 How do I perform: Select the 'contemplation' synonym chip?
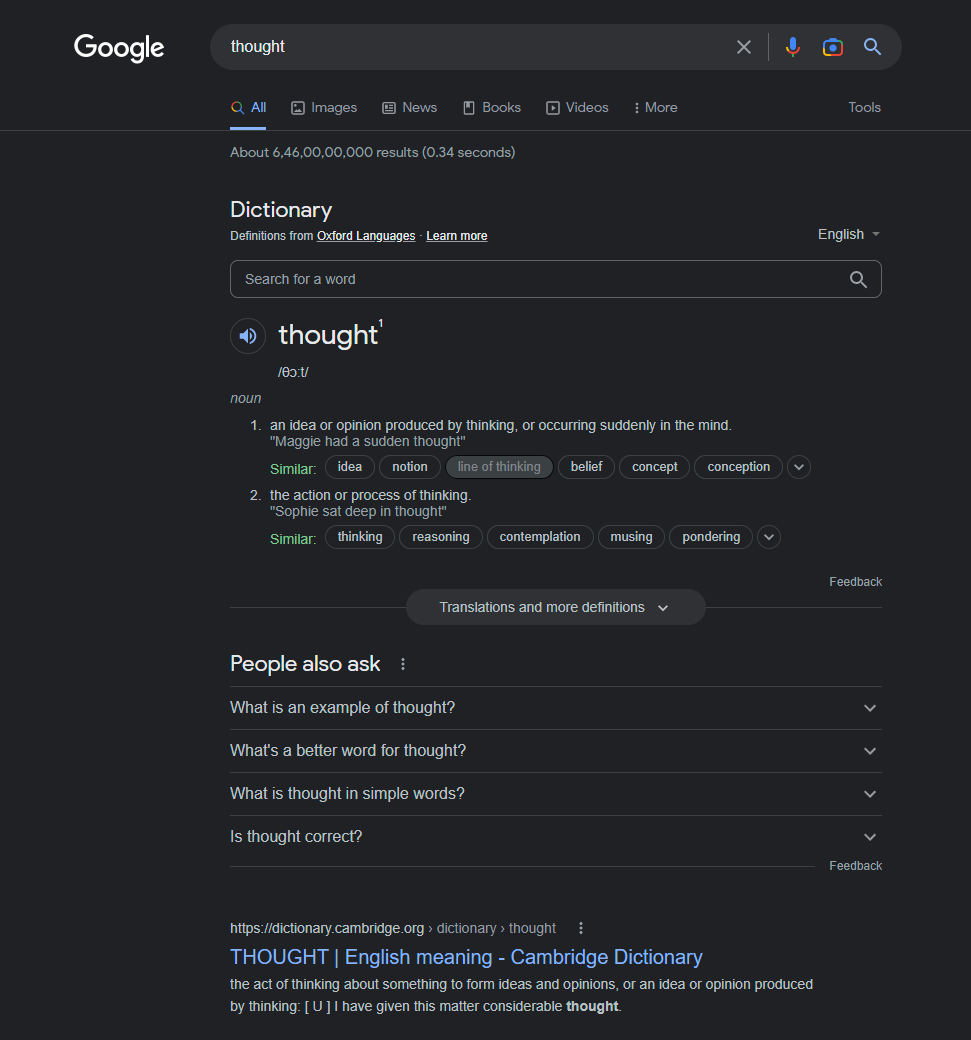click(540, 537)
